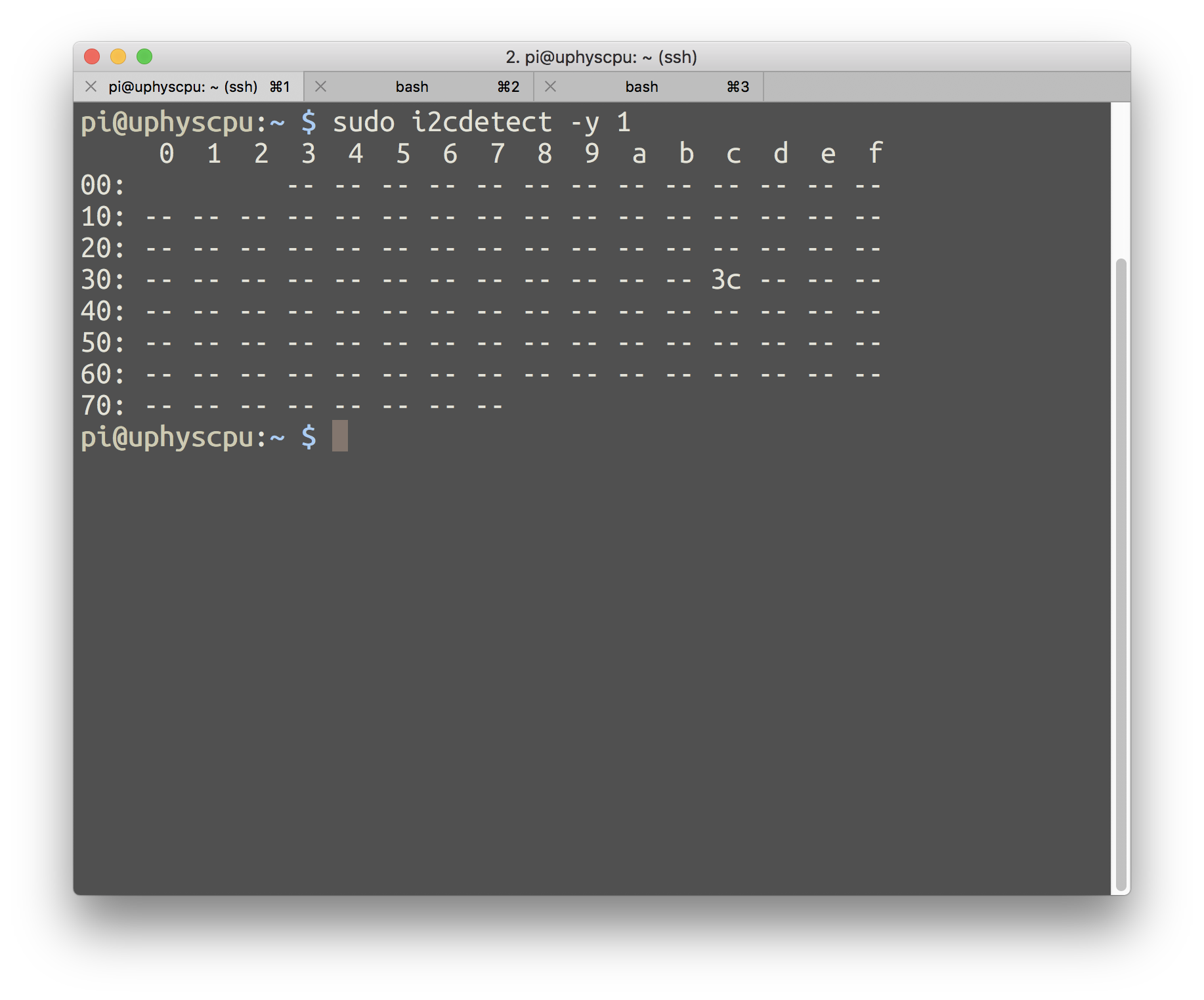Click the green zoom window button

[144, 57]
